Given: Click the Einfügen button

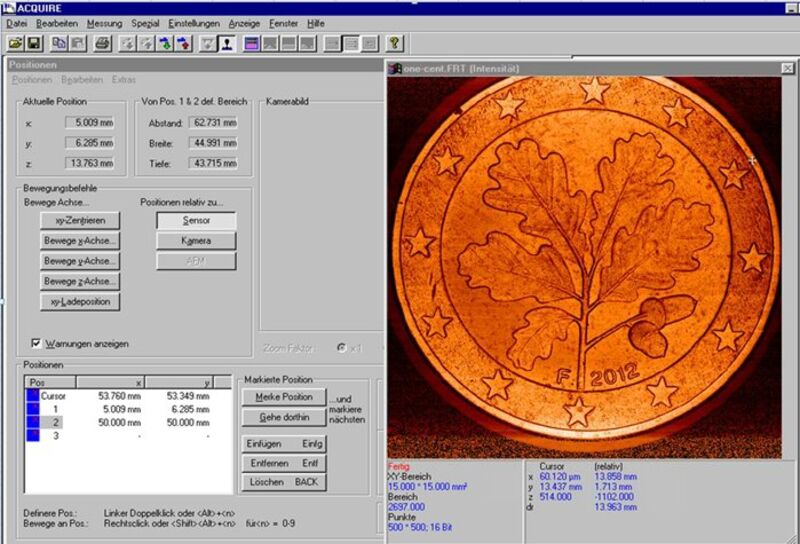Looking at the screenshot, I should 284,443.
